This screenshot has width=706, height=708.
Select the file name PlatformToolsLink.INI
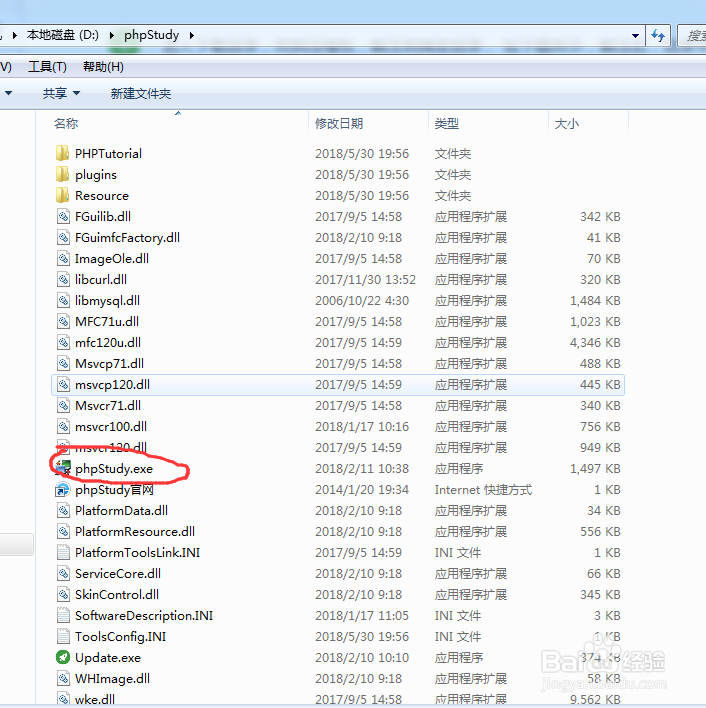pos(137,552)
